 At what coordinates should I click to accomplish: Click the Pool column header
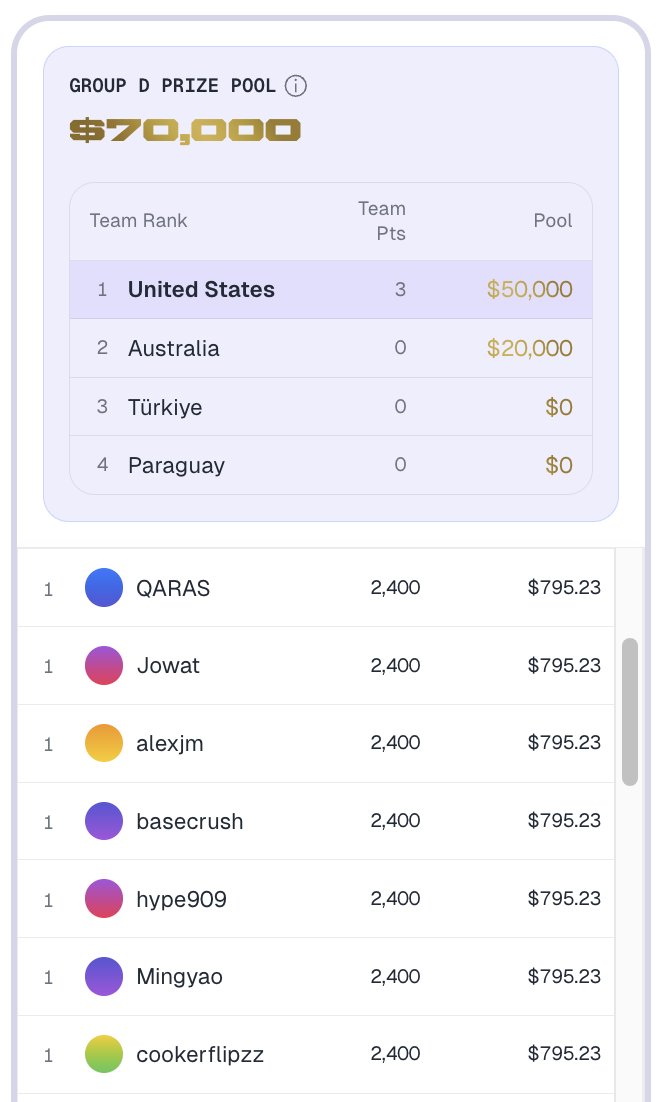coord(553,221)
